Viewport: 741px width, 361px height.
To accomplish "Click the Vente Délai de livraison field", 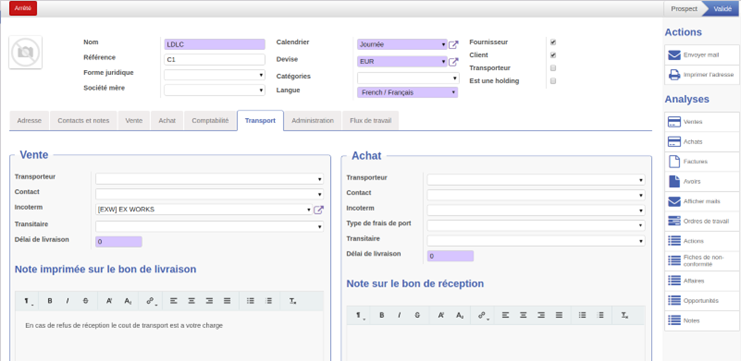I will click(119, 241).
